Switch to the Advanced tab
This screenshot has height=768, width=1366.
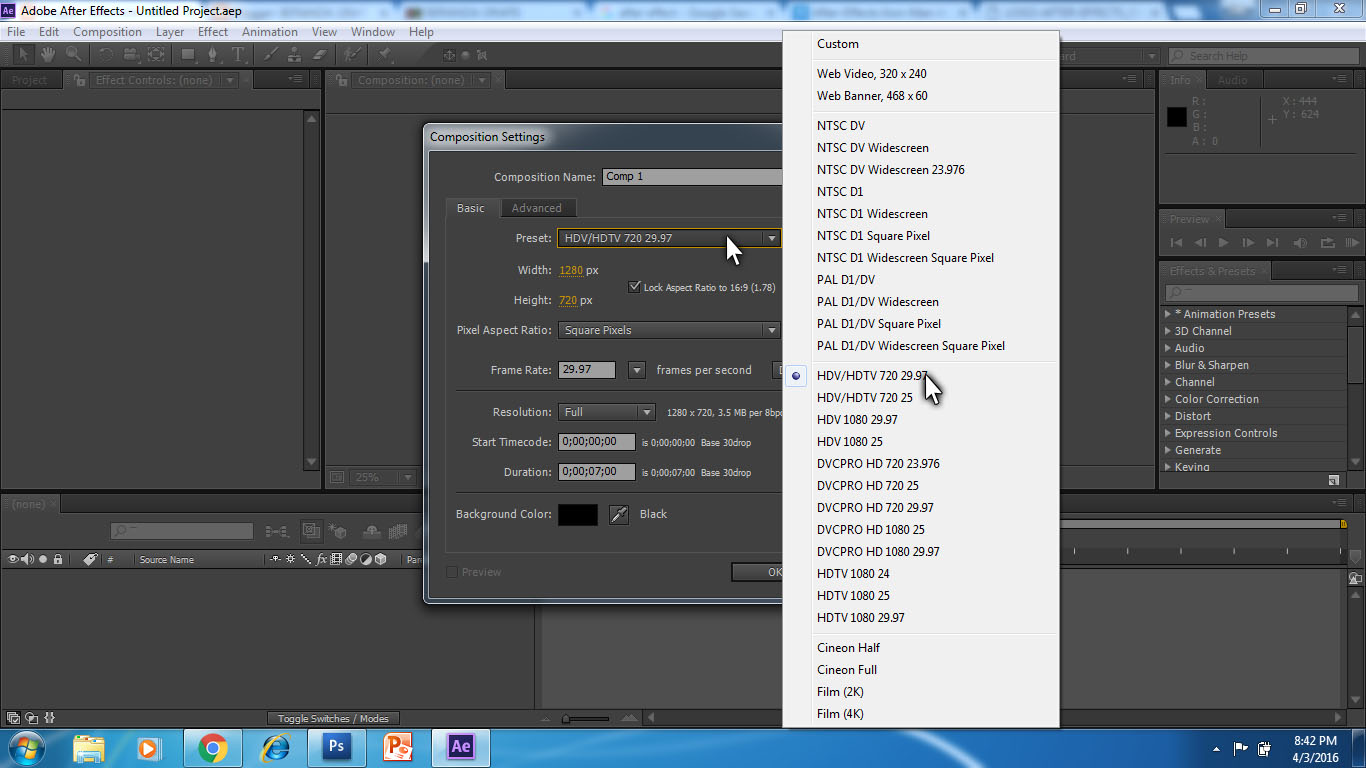point(538,208)
